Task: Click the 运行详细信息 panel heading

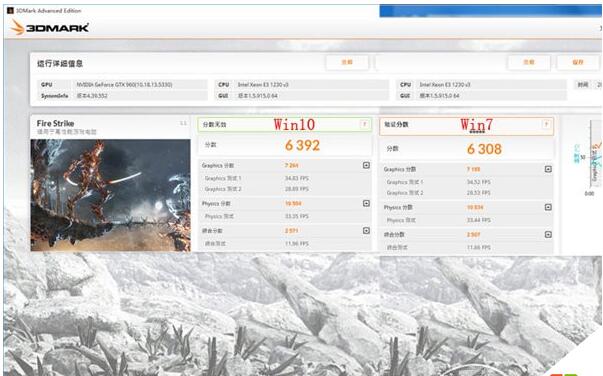Action: [x=60, y=63]
